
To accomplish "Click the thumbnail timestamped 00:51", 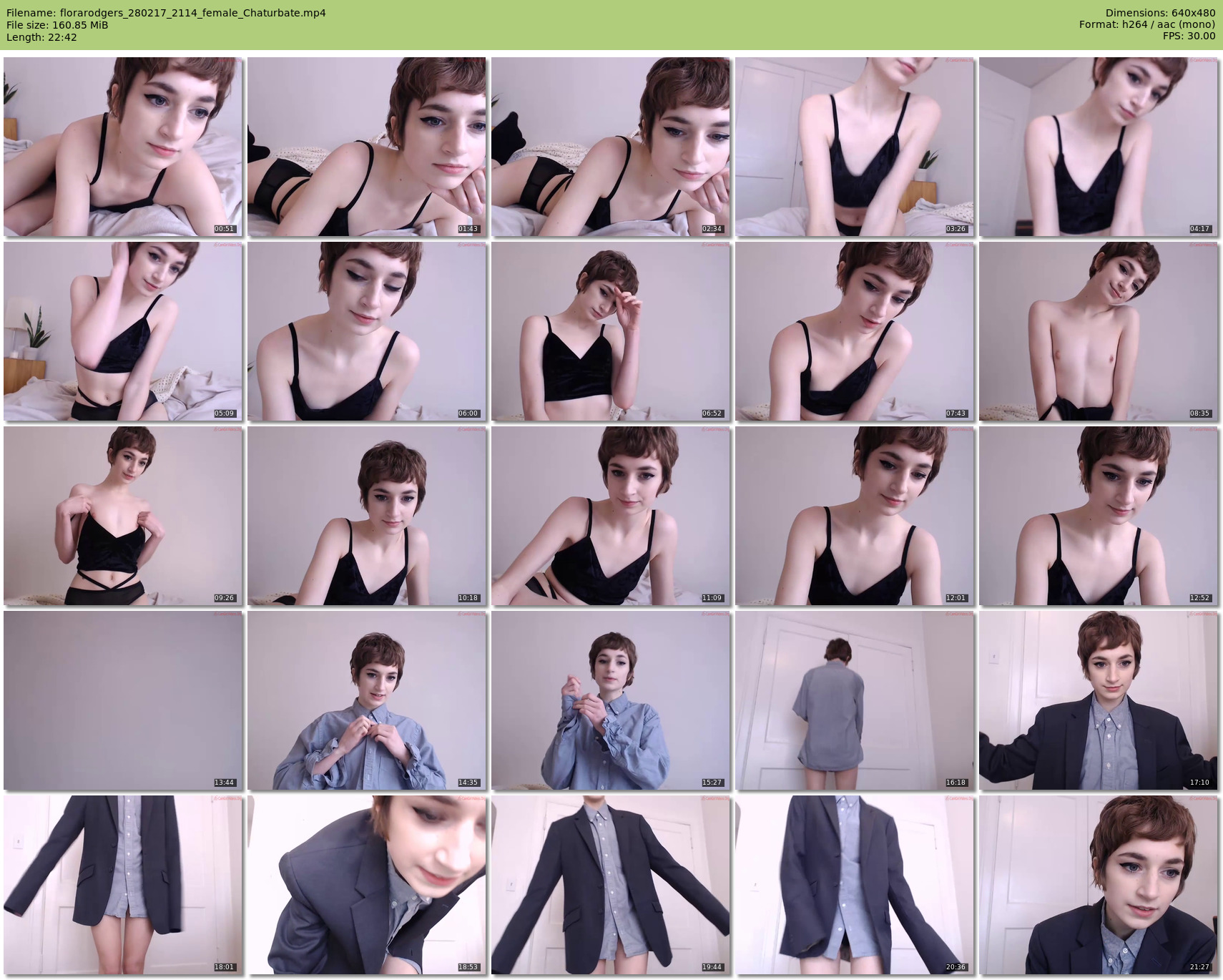I will [123, 147].
